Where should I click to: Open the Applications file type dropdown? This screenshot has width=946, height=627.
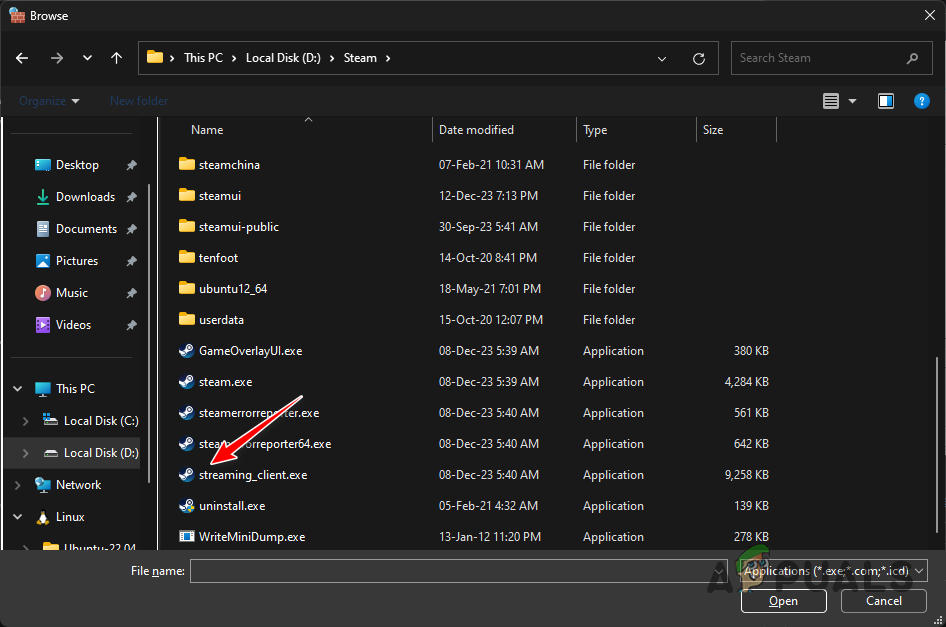[919, 570]
